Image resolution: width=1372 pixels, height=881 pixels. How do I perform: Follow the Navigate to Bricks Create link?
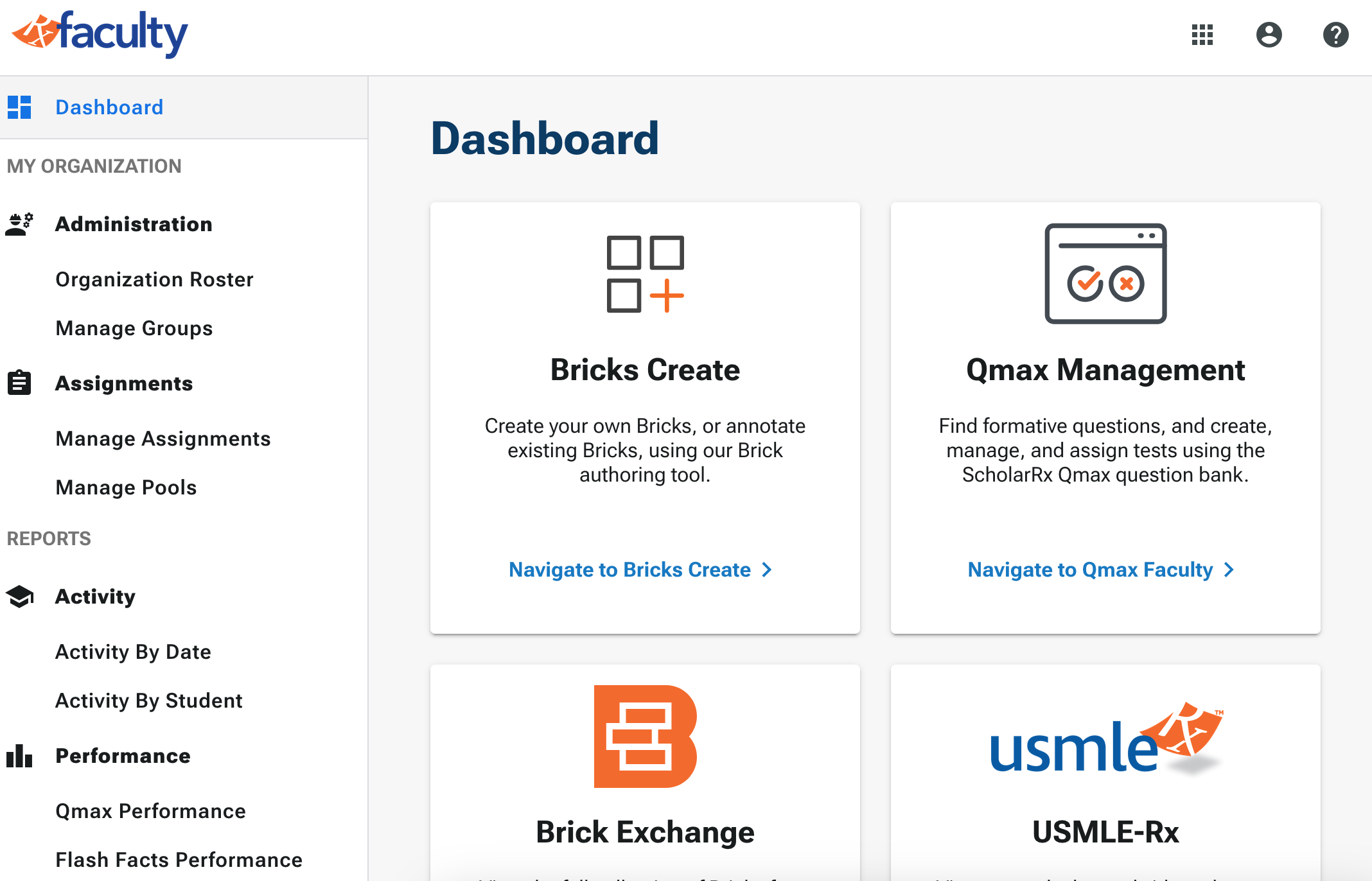click(640, 570)
